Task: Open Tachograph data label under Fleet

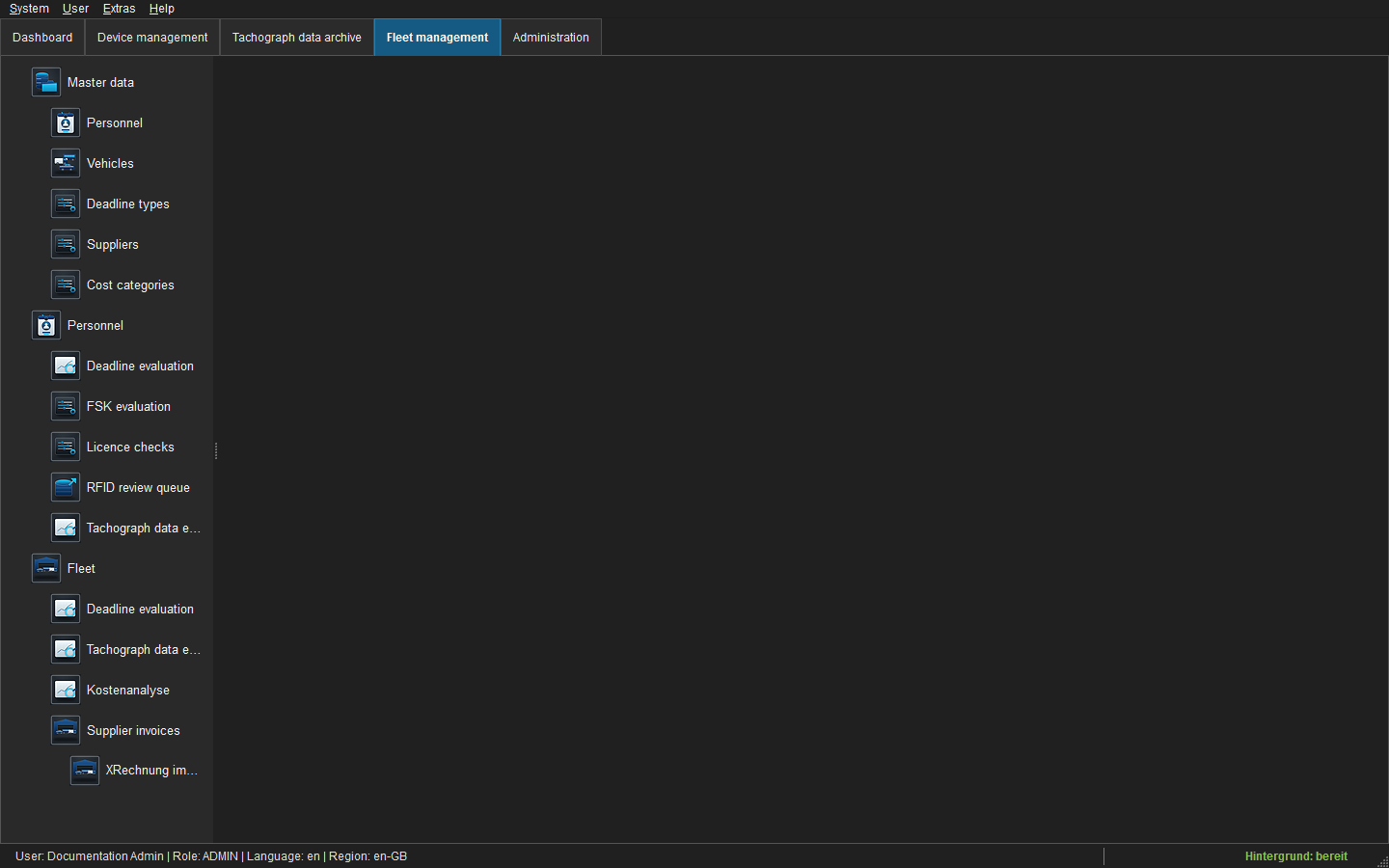Action: (x=143, y=650)
